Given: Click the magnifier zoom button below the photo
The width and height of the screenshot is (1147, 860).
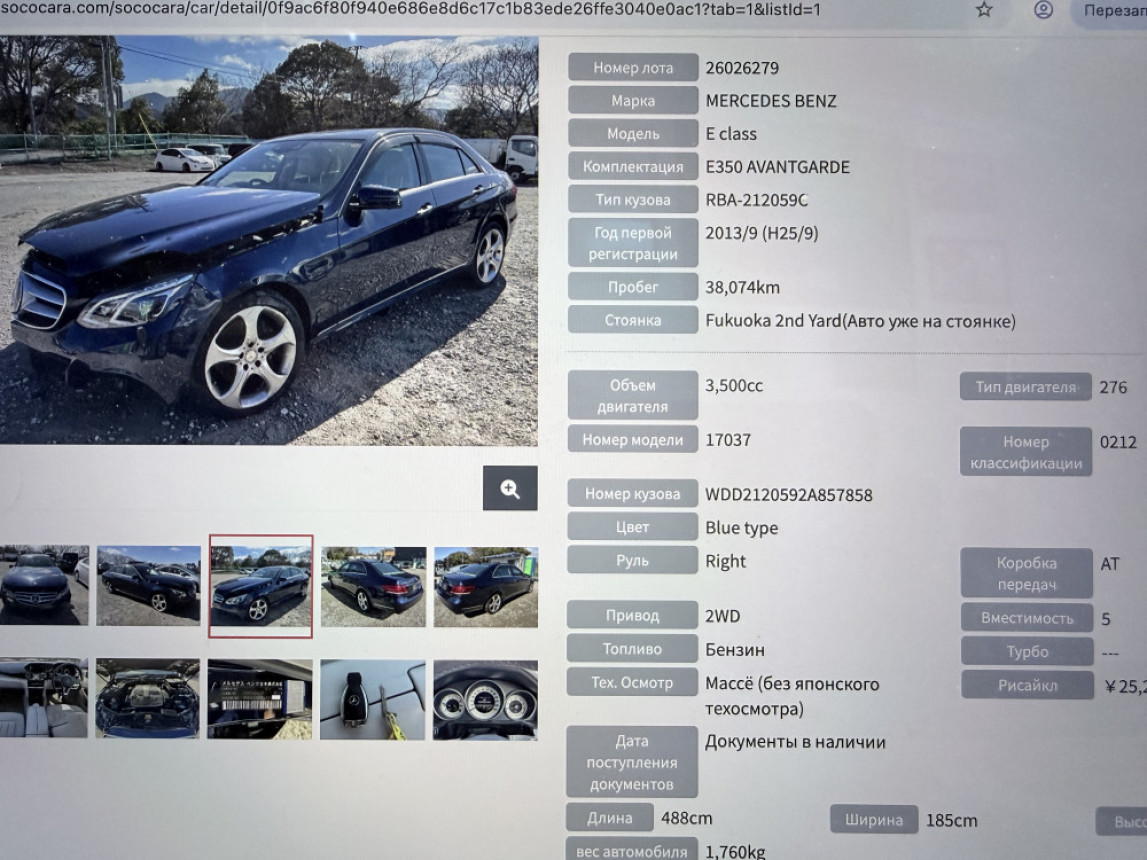Looking at the screenshot, I should 510,488.
